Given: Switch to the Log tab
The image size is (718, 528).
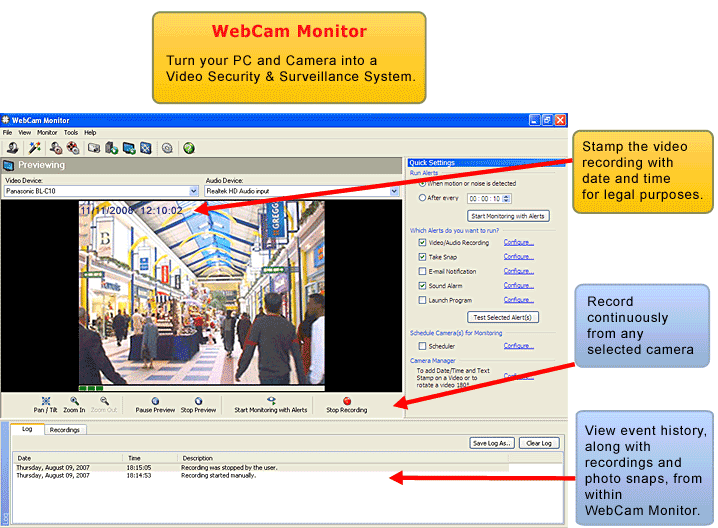Looking at the screenshot, I should [x=27, y=429].
